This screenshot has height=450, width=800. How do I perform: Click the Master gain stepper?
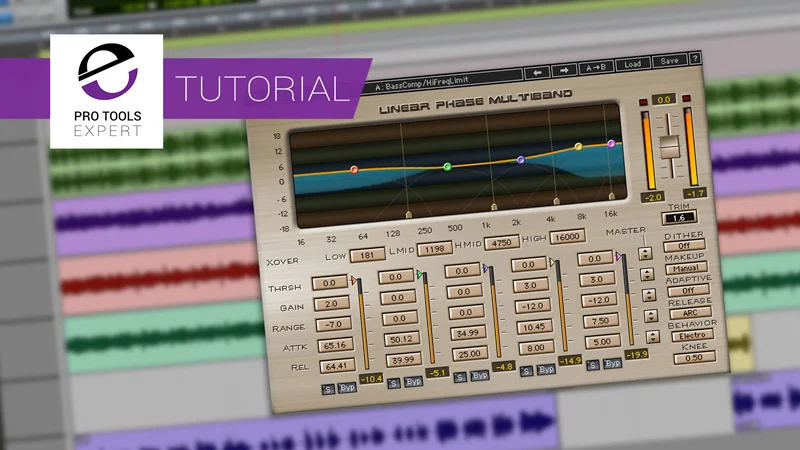pos(647,274)
